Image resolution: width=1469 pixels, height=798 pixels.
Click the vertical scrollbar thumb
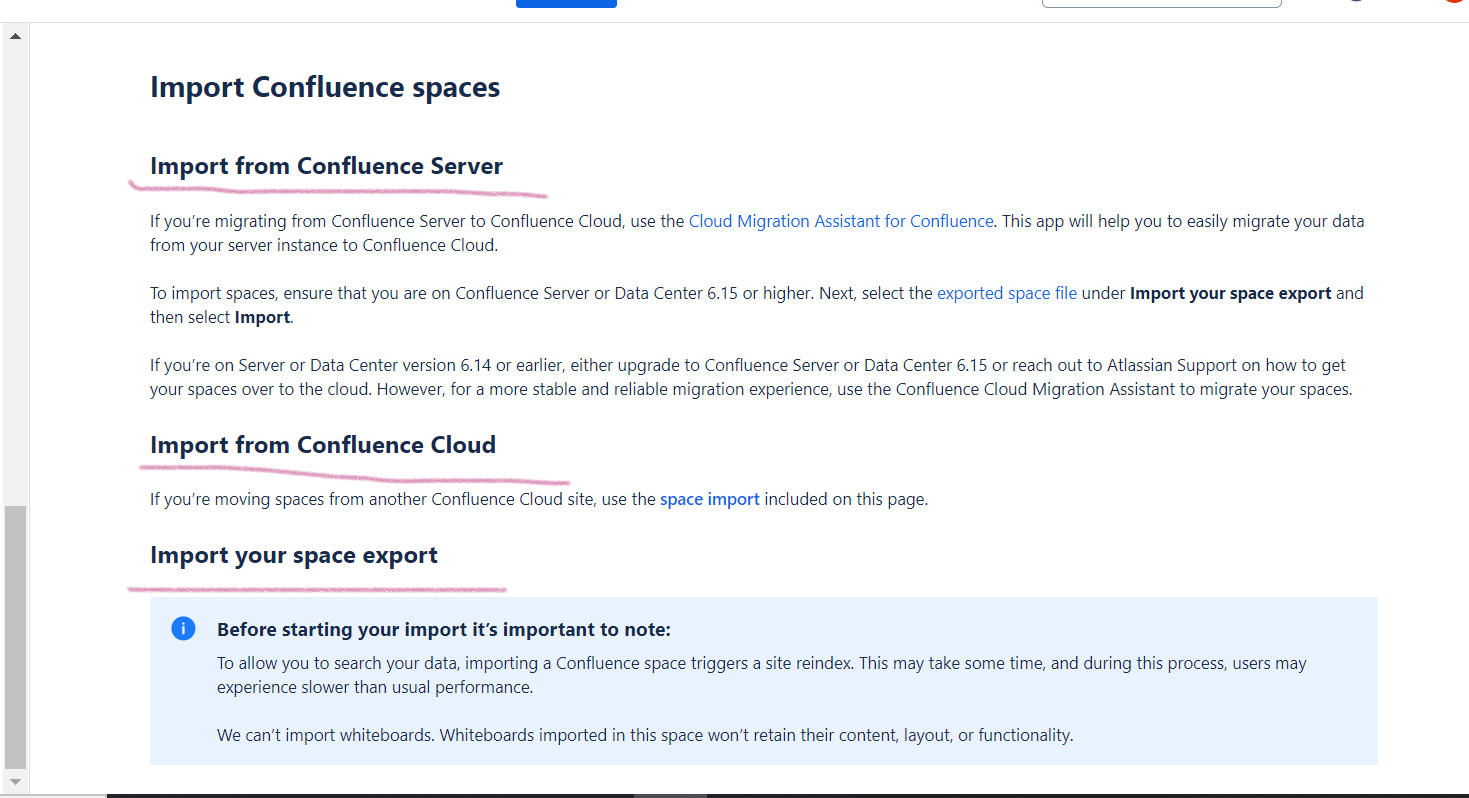15,636
